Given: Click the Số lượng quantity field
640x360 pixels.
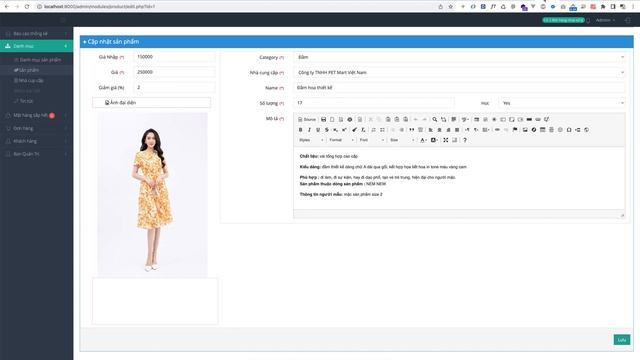Looking at the screenshot, I should coord(373,103).
